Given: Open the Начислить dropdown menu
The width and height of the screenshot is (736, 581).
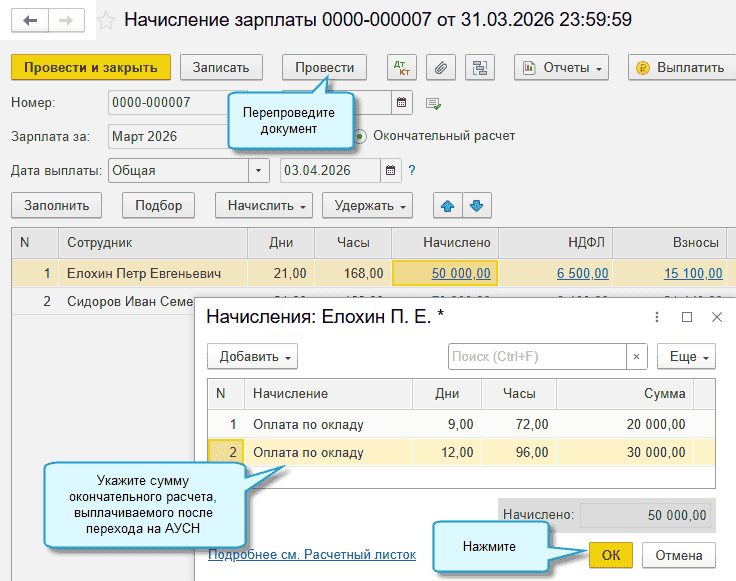Looking at the screenshot, I should (264, 205).
